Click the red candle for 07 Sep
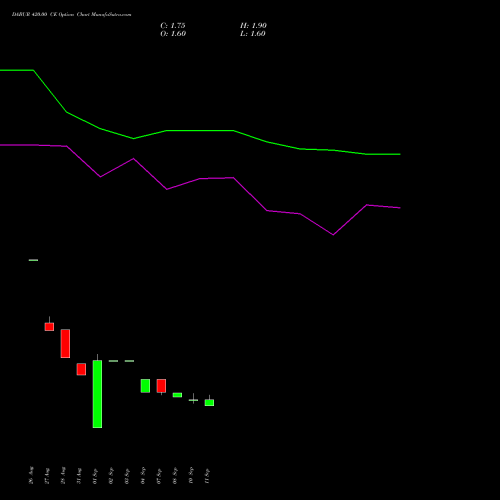This screenshot has width=500, height=500. [x=161, y=386]
